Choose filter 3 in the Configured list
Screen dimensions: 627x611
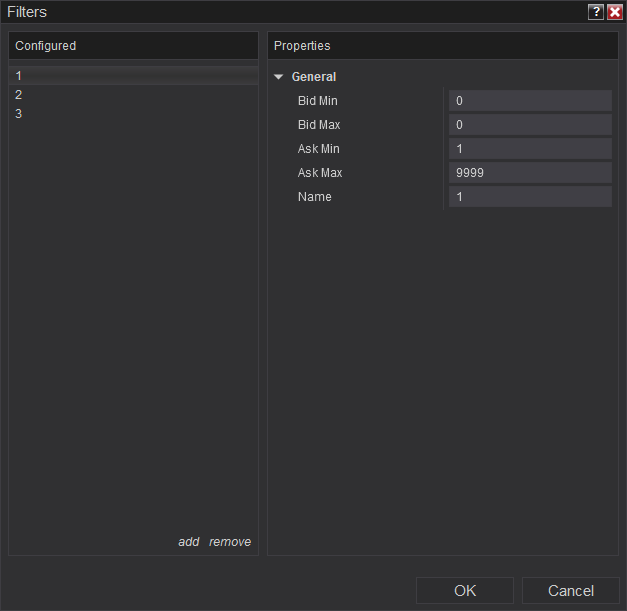coord(19,114)
